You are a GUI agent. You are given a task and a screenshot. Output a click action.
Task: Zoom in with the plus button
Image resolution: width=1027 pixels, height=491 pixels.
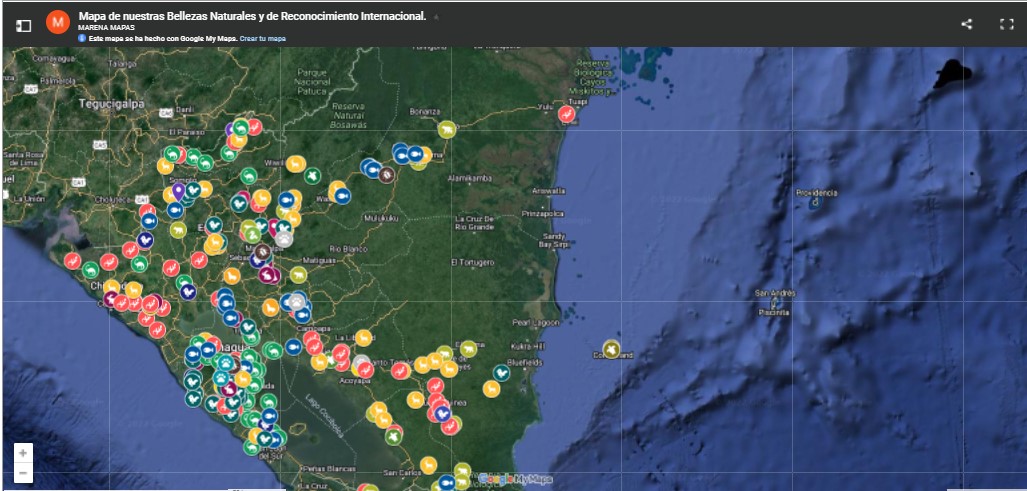[23, 453]
